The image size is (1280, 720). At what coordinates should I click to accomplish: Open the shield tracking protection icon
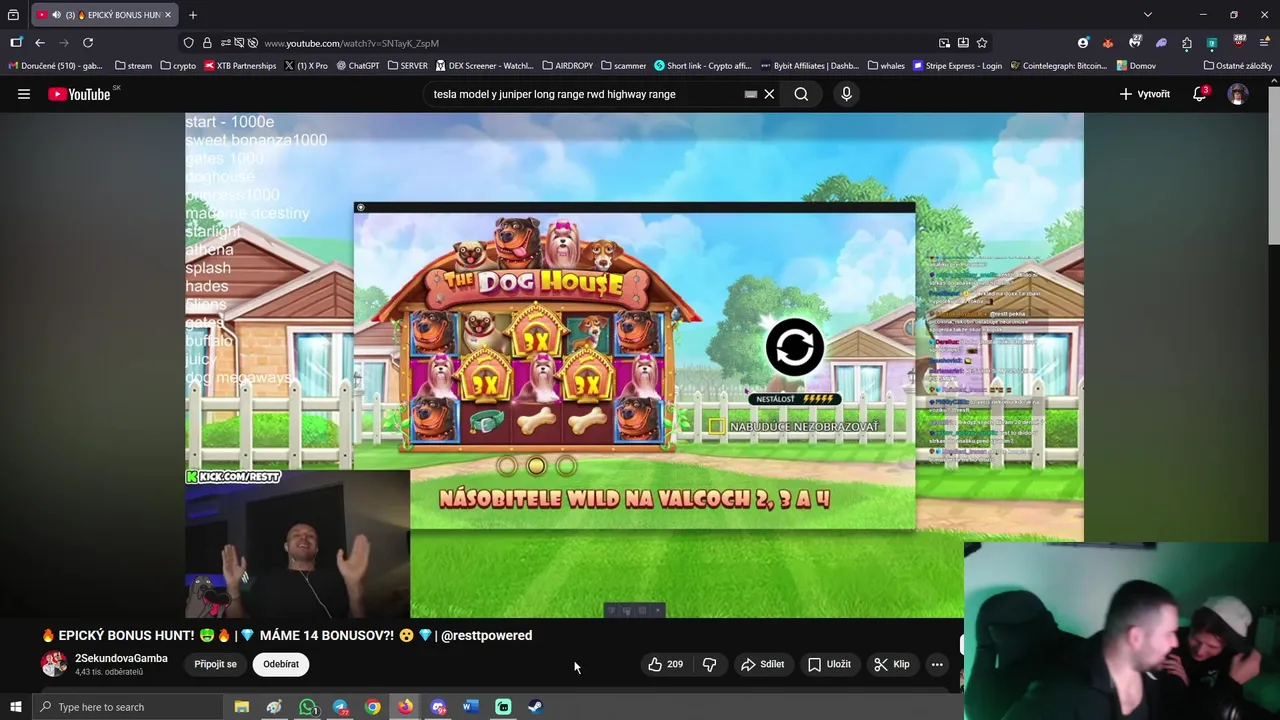click(188, 43)
